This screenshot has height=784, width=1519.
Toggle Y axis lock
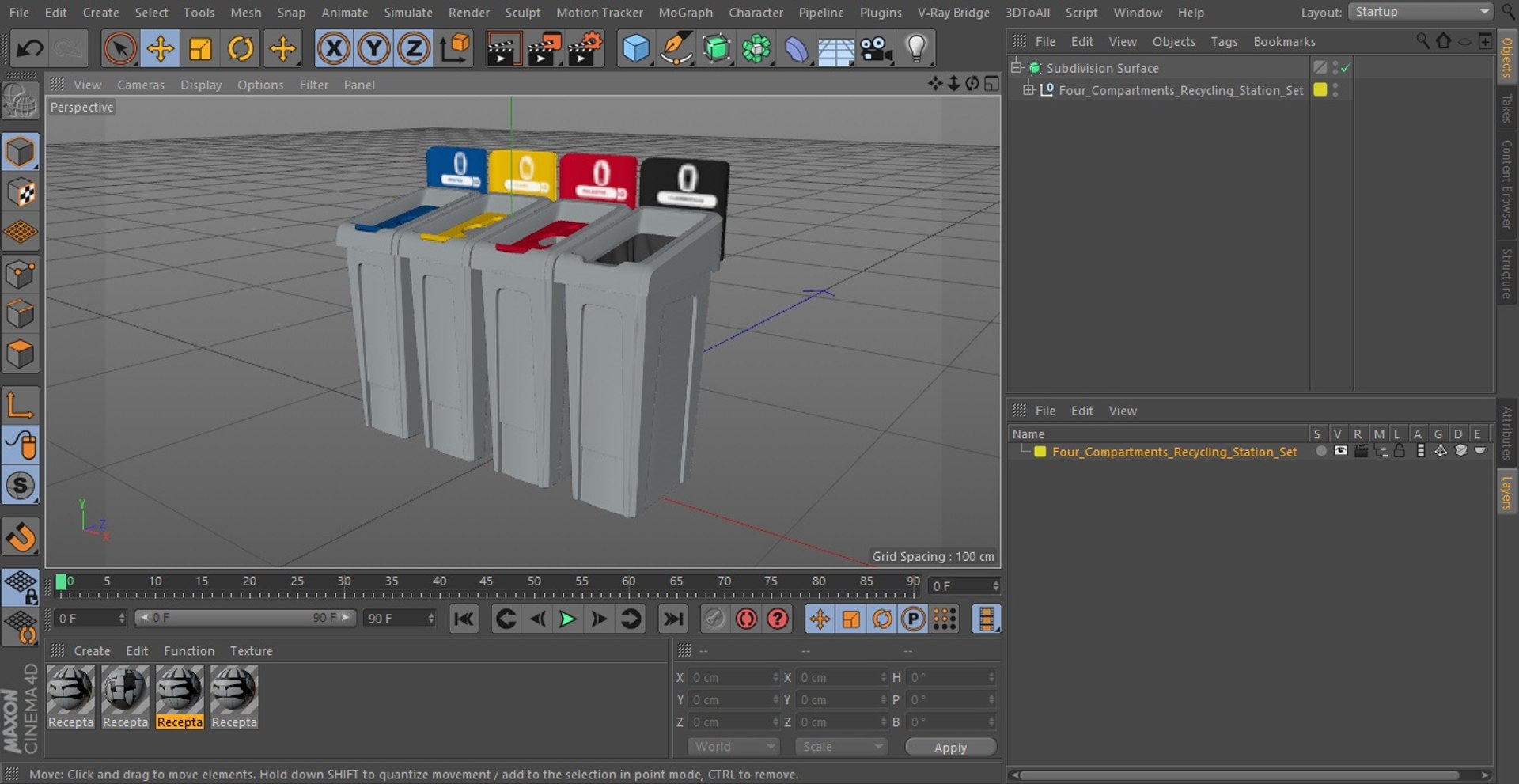[374, 49]
